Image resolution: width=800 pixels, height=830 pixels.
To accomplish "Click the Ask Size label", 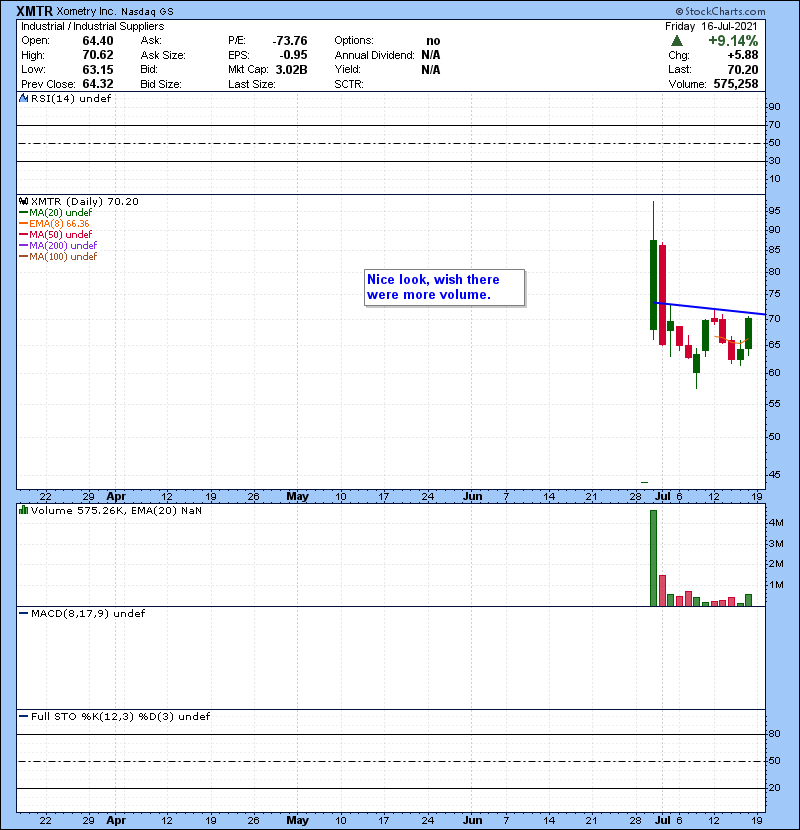I will pos(163,55).
